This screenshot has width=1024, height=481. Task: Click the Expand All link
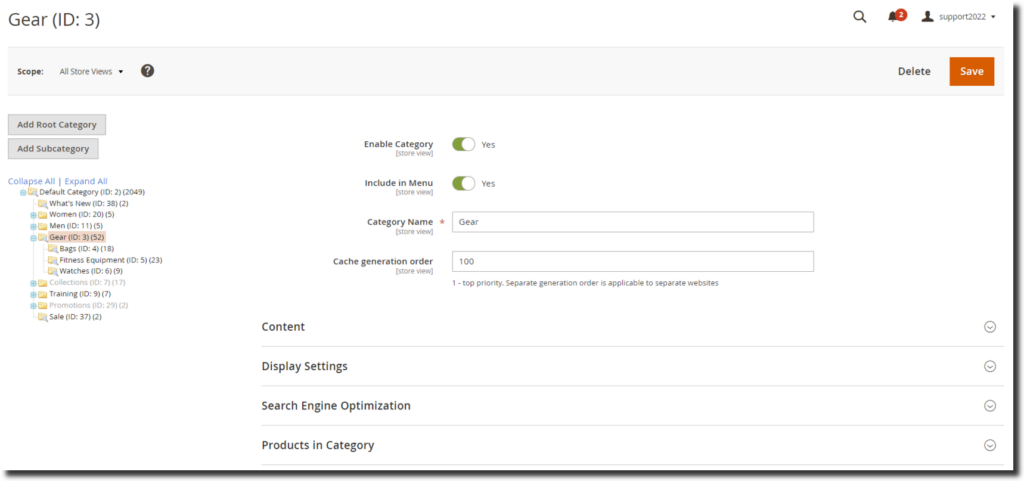[x=86, y=181]
